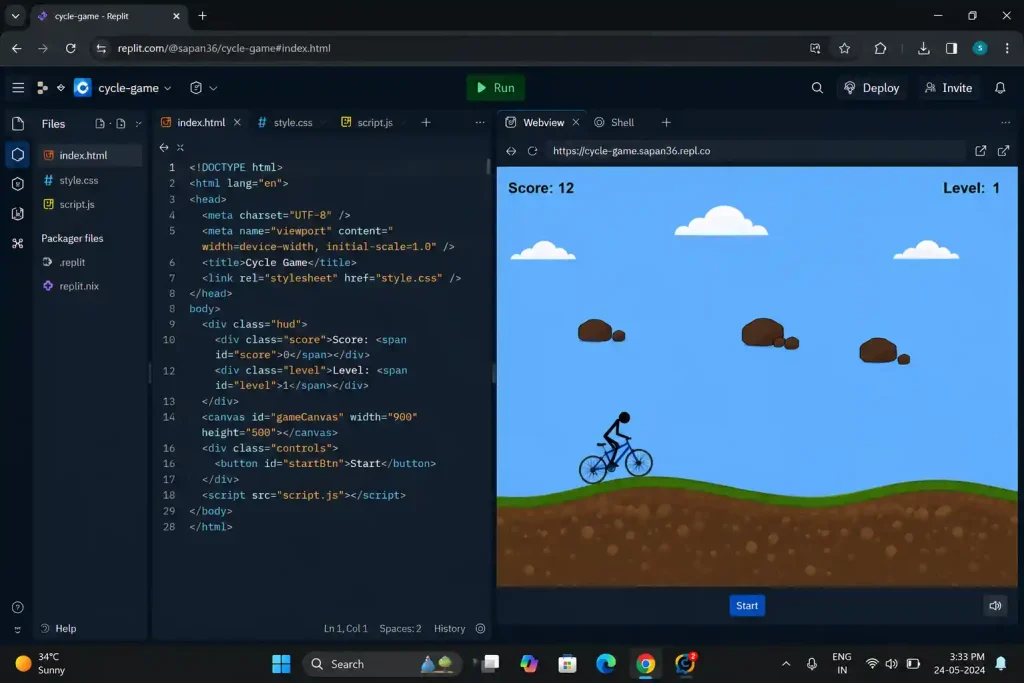This screenshot has width=1024, height=683.
Task: Open the Windows Start menu
Action: 281,664
